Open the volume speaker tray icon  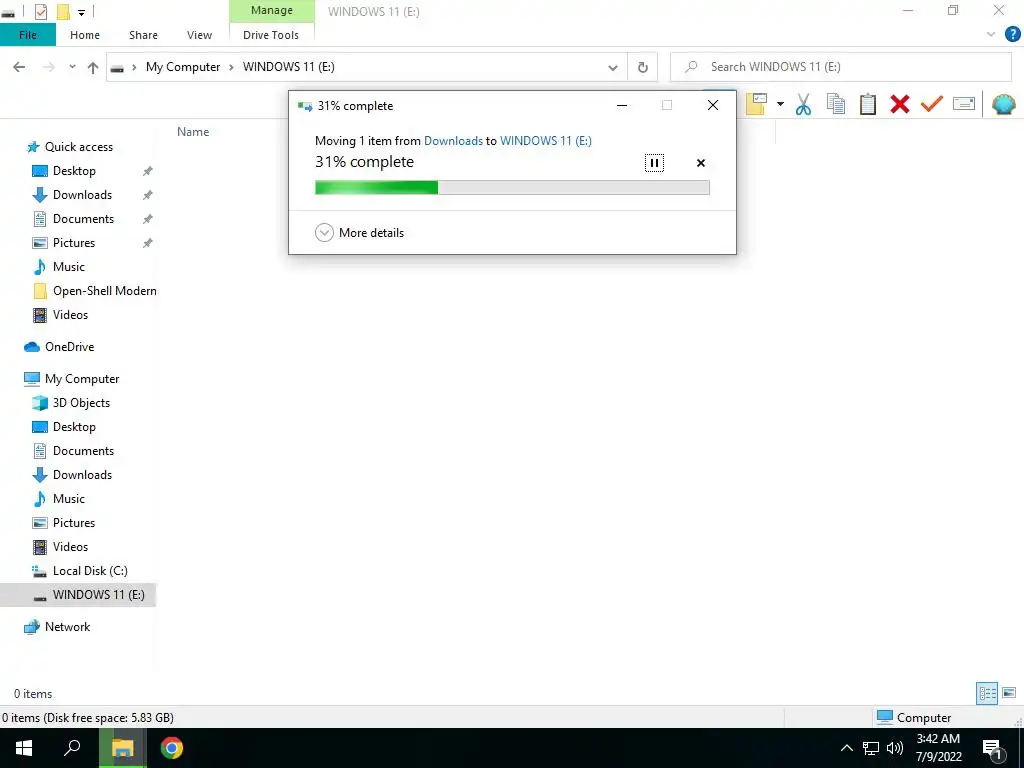(x=895, y=748)
